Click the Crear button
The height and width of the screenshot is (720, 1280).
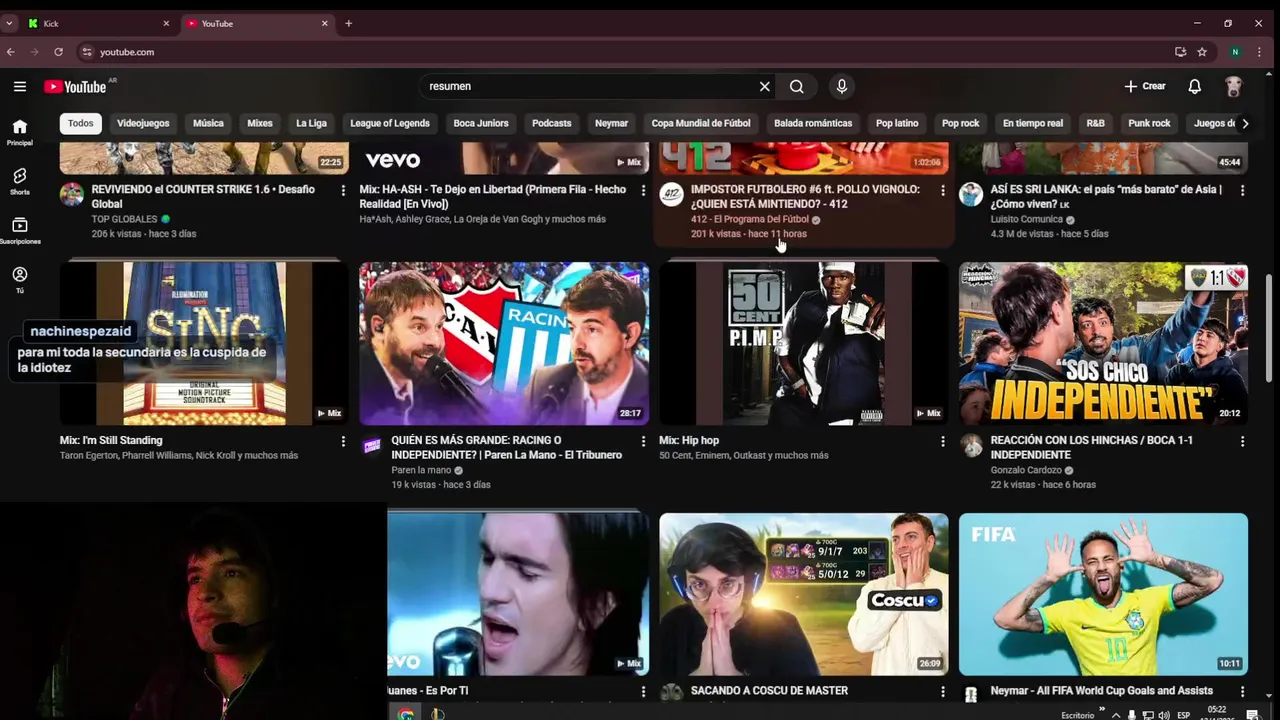pyautogui.click(x=1145, y=86)
